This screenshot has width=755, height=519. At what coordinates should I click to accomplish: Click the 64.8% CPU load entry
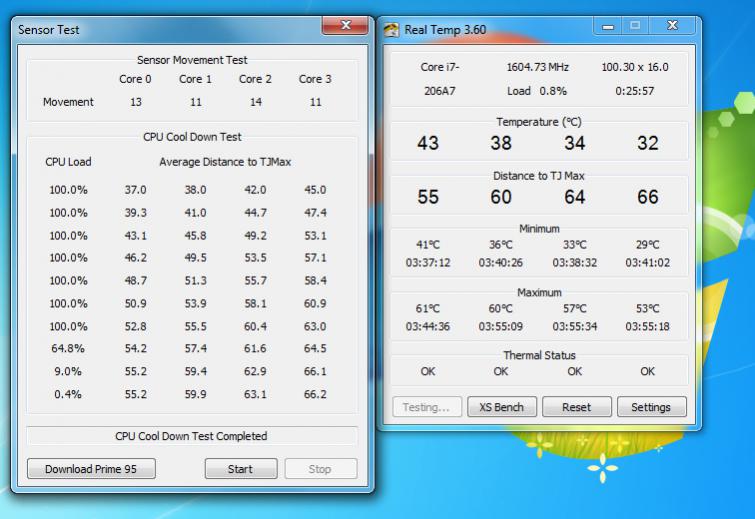[68, 348]
